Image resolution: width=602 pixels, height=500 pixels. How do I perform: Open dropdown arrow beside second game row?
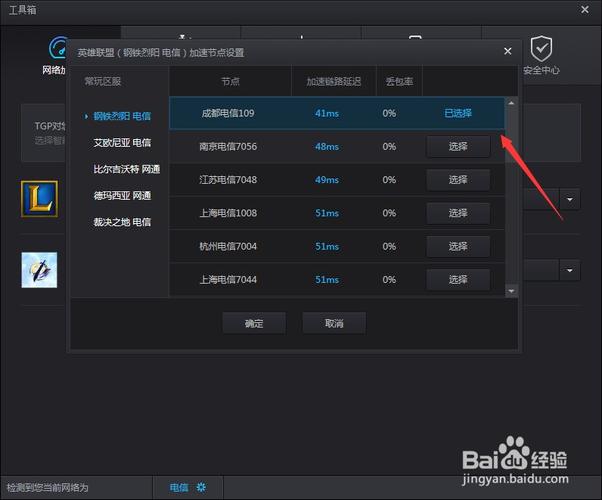[570, 270]
